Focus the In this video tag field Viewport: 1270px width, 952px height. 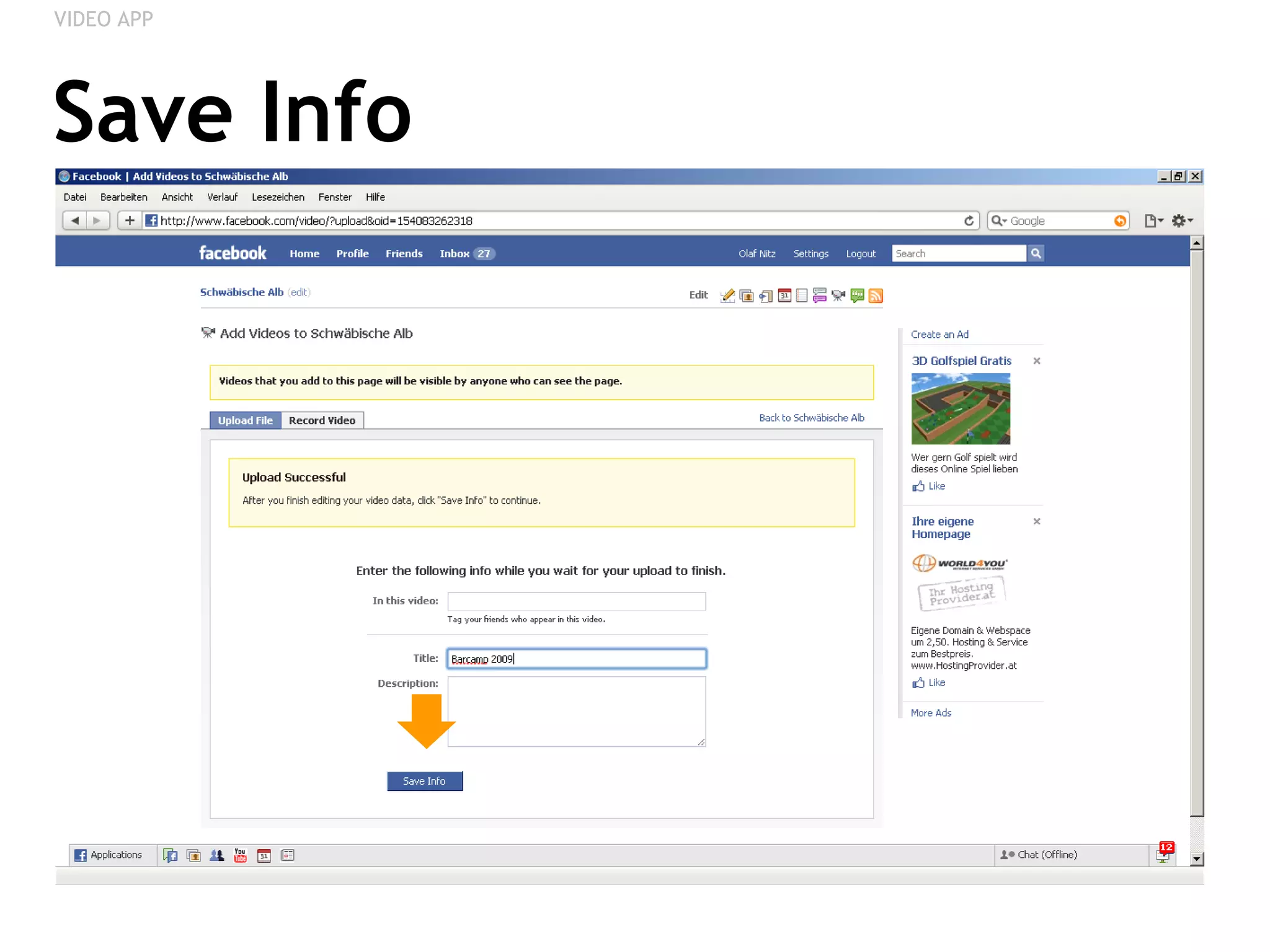[x=577, y=601]
